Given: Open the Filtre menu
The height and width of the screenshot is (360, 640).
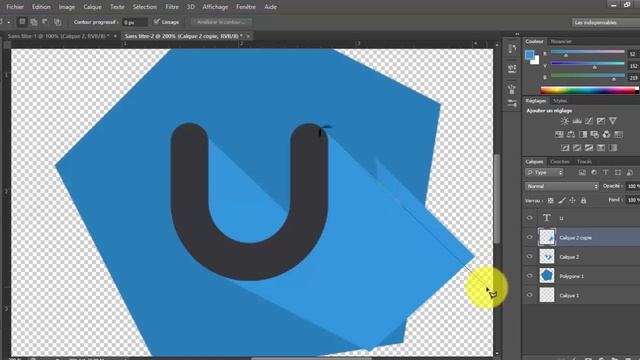Looking at the screenshot, I should pyautogui.click(x=172, y=7).
